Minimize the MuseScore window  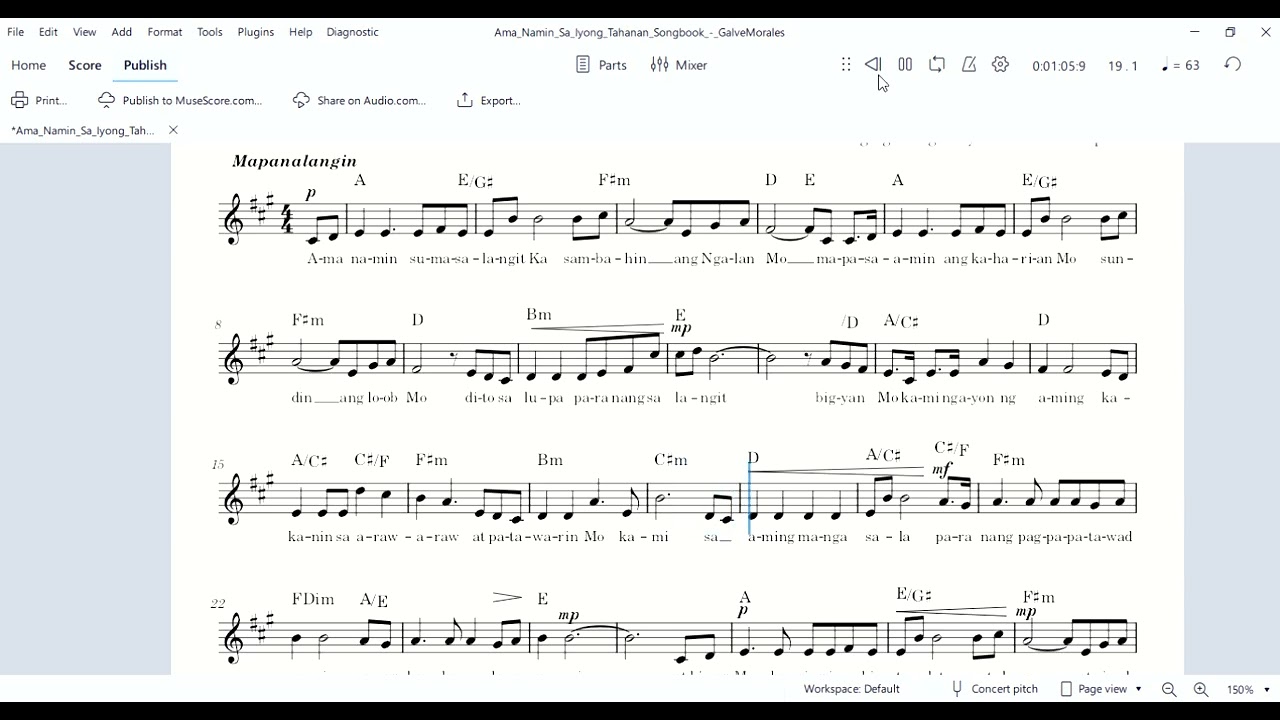coord(1194,32)
